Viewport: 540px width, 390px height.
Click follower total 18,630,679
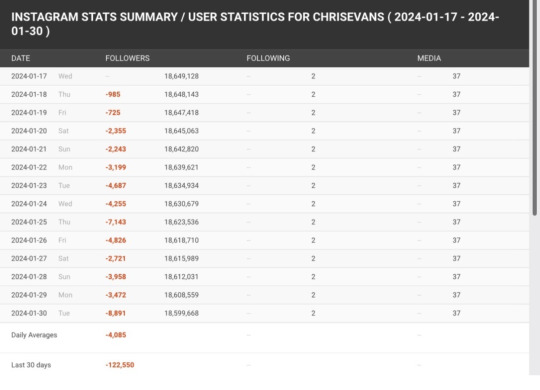coord(181,204)
